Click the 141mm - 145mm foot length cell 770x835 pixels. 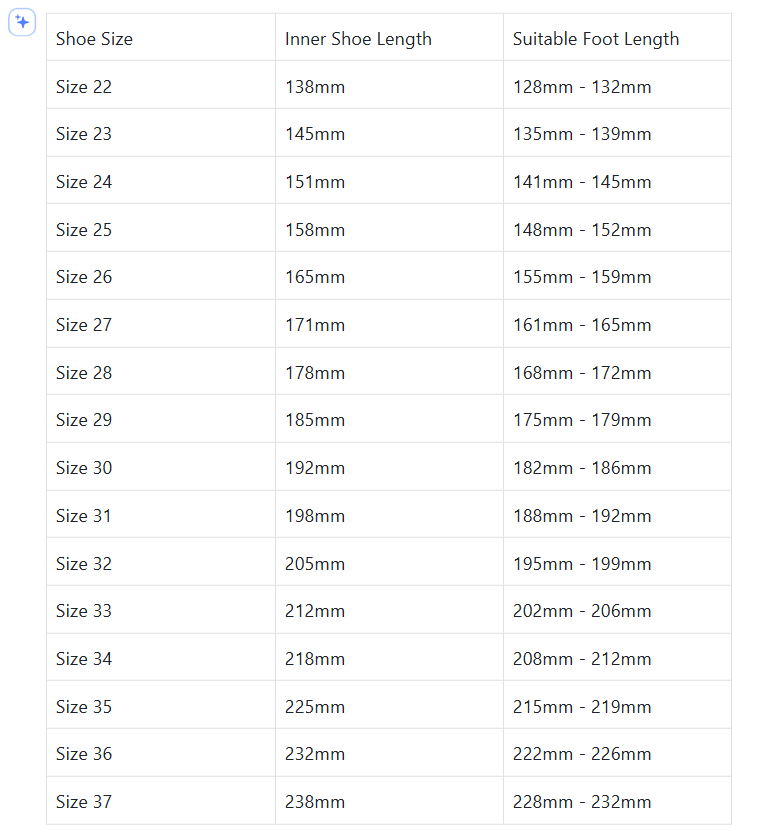pyautogui.click(x=582, y=182)
